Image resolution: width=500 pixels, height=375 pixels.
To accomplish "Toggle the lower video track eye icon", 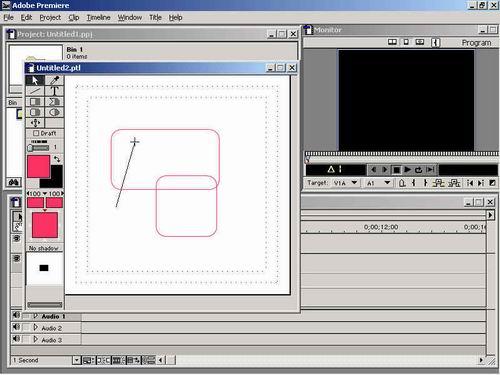I will click(x=17, y=258).
